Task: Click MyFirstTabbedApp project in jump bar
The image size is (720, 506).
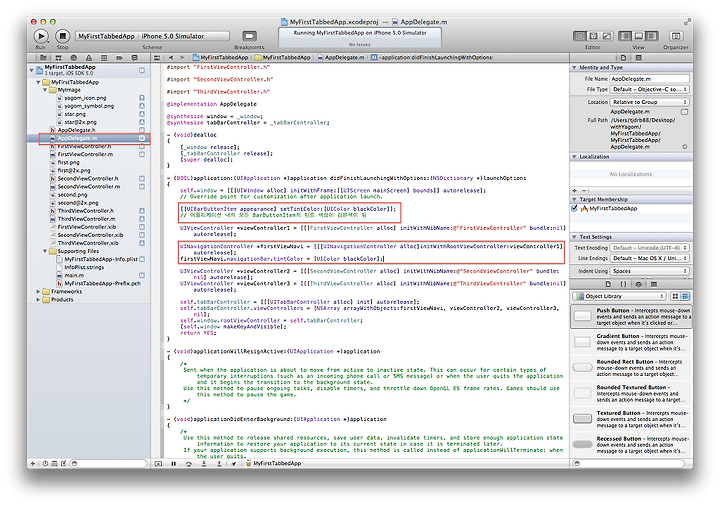Action: click(x=220, y=58)
